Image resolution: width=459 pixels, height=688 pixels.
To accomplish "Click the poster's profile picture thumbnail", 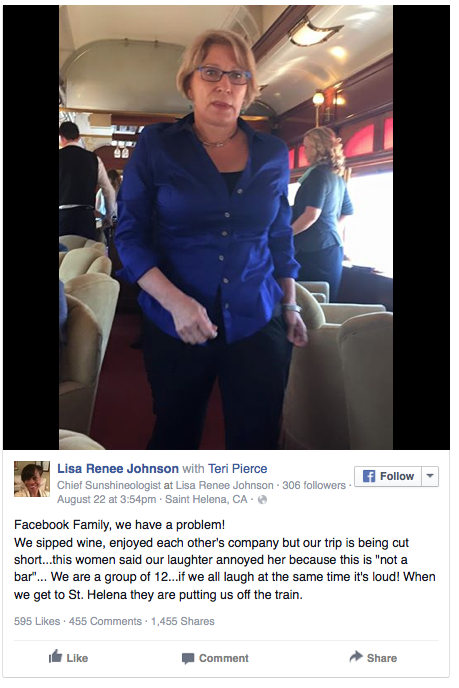I will [32, 478].
